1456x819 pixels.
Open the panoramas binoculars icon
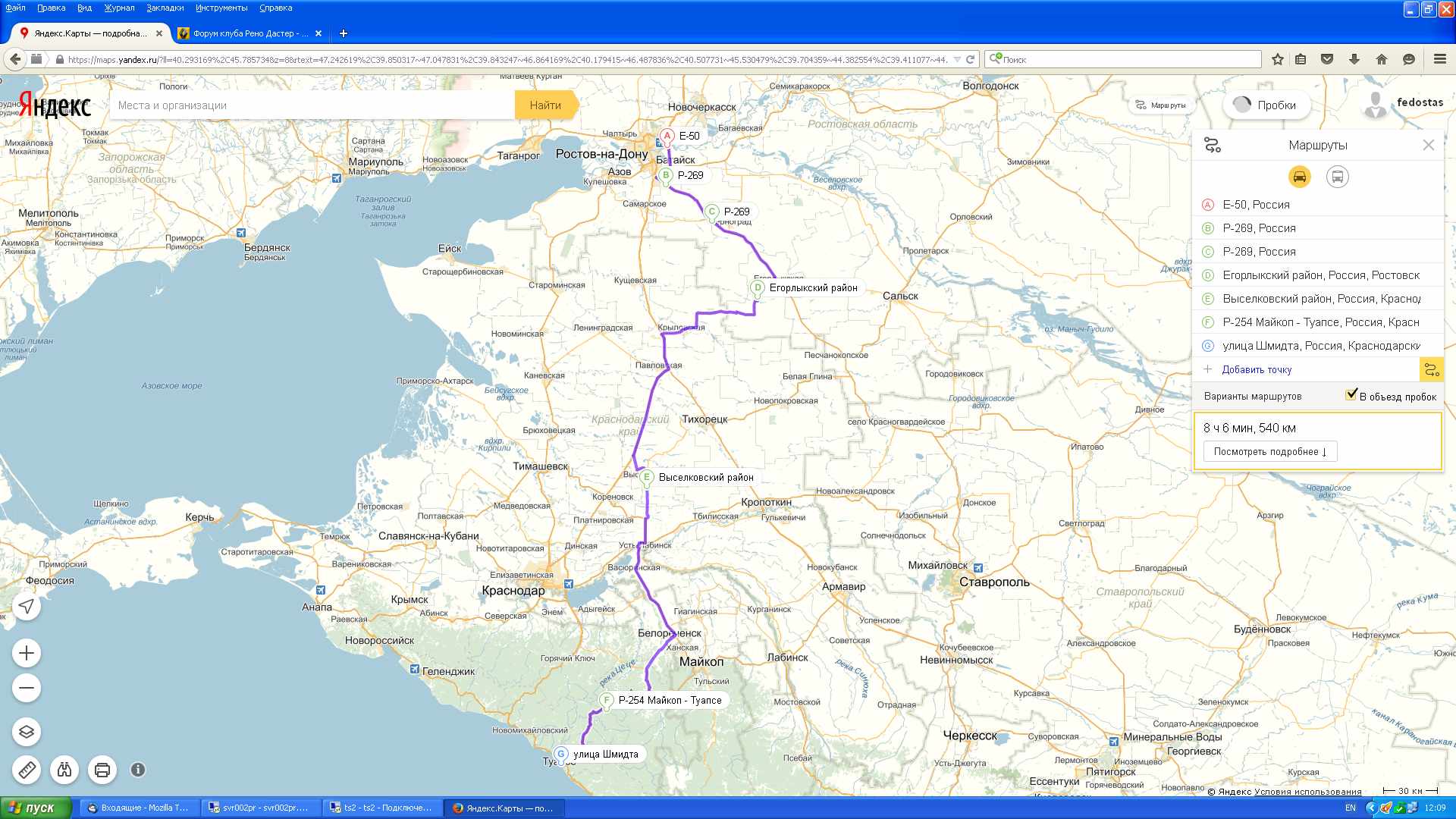[x=64, y=770]
